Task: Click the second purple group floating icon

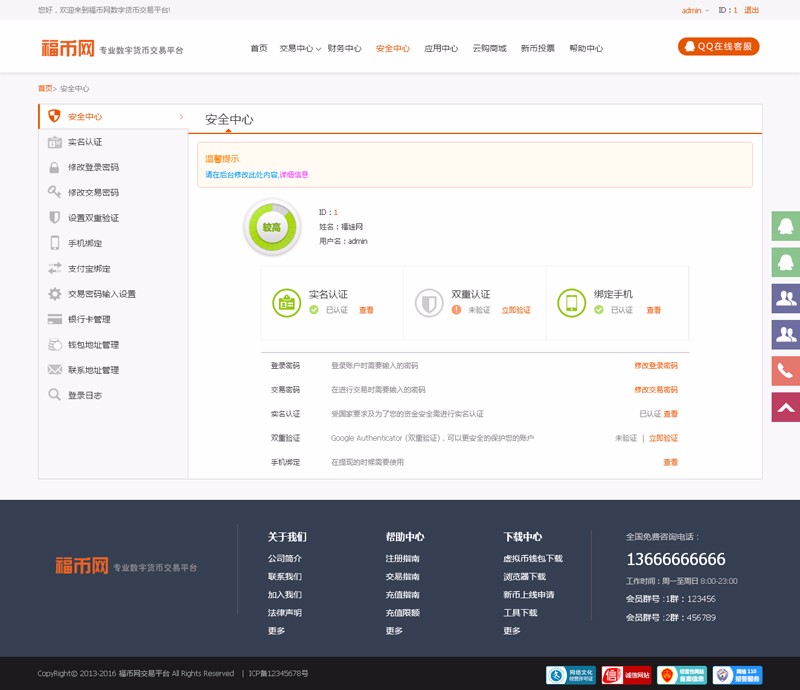Action: point(786,335)
